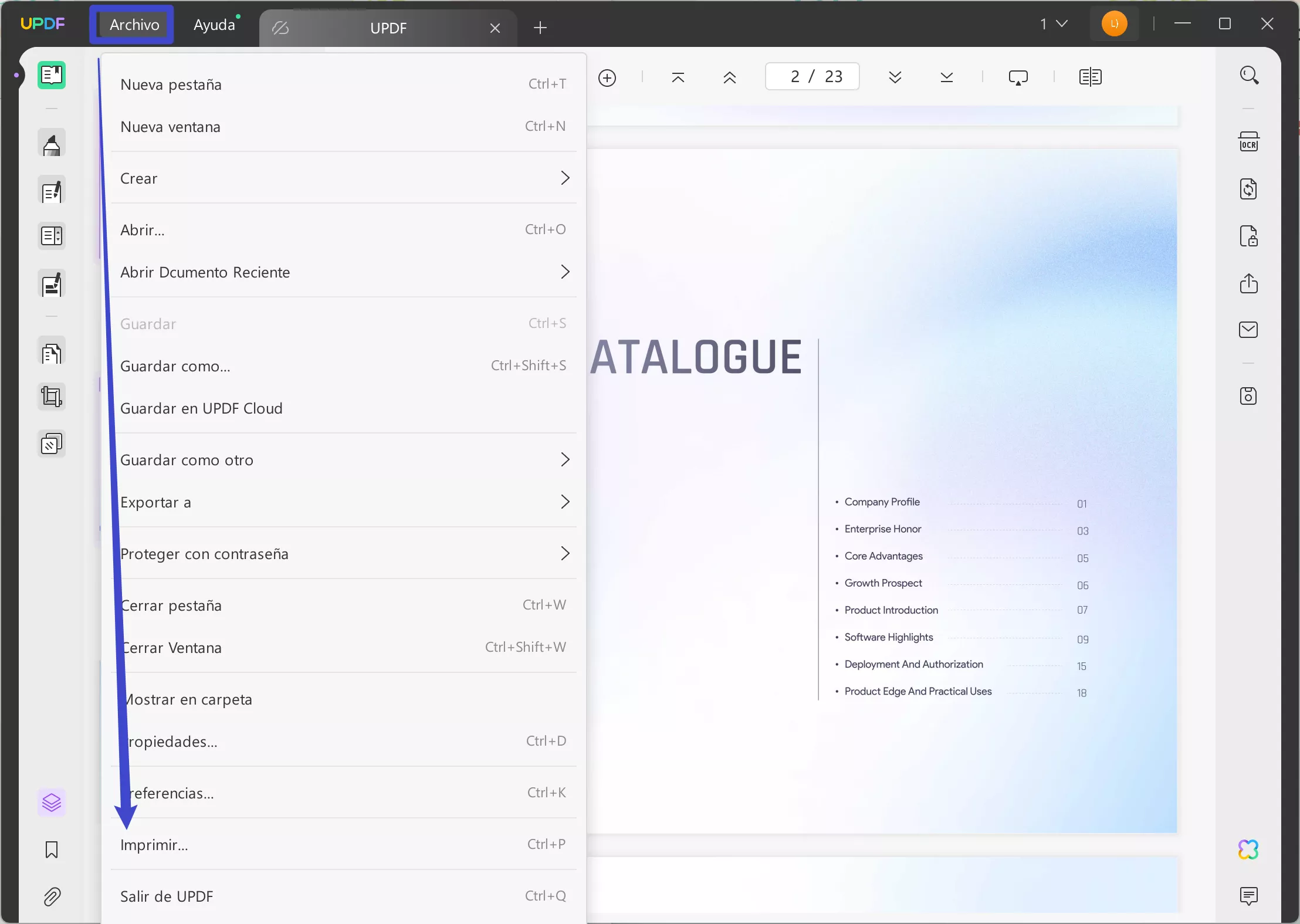1300x924 pixels.
Task: Open the Bookmarks panel
Action: [x=52, y=850]
